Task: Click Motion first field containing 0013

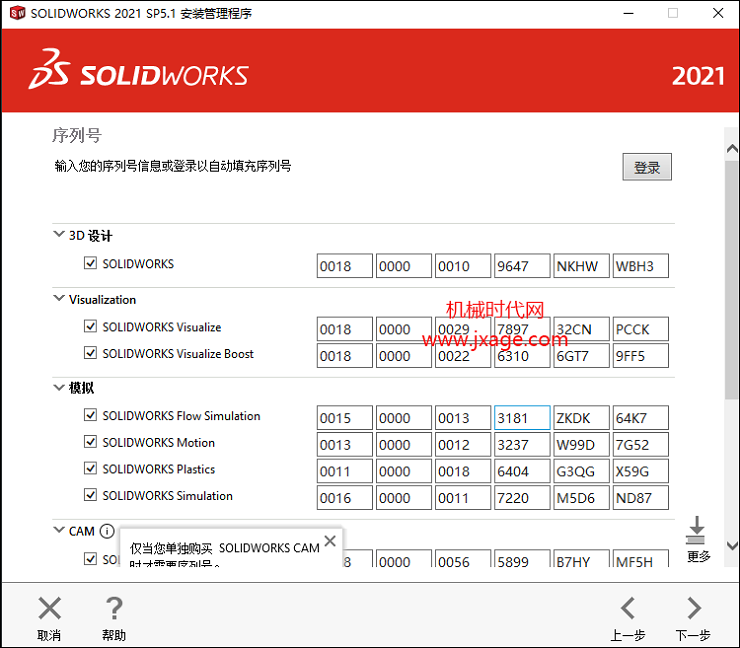Action: tap(345, 445)
